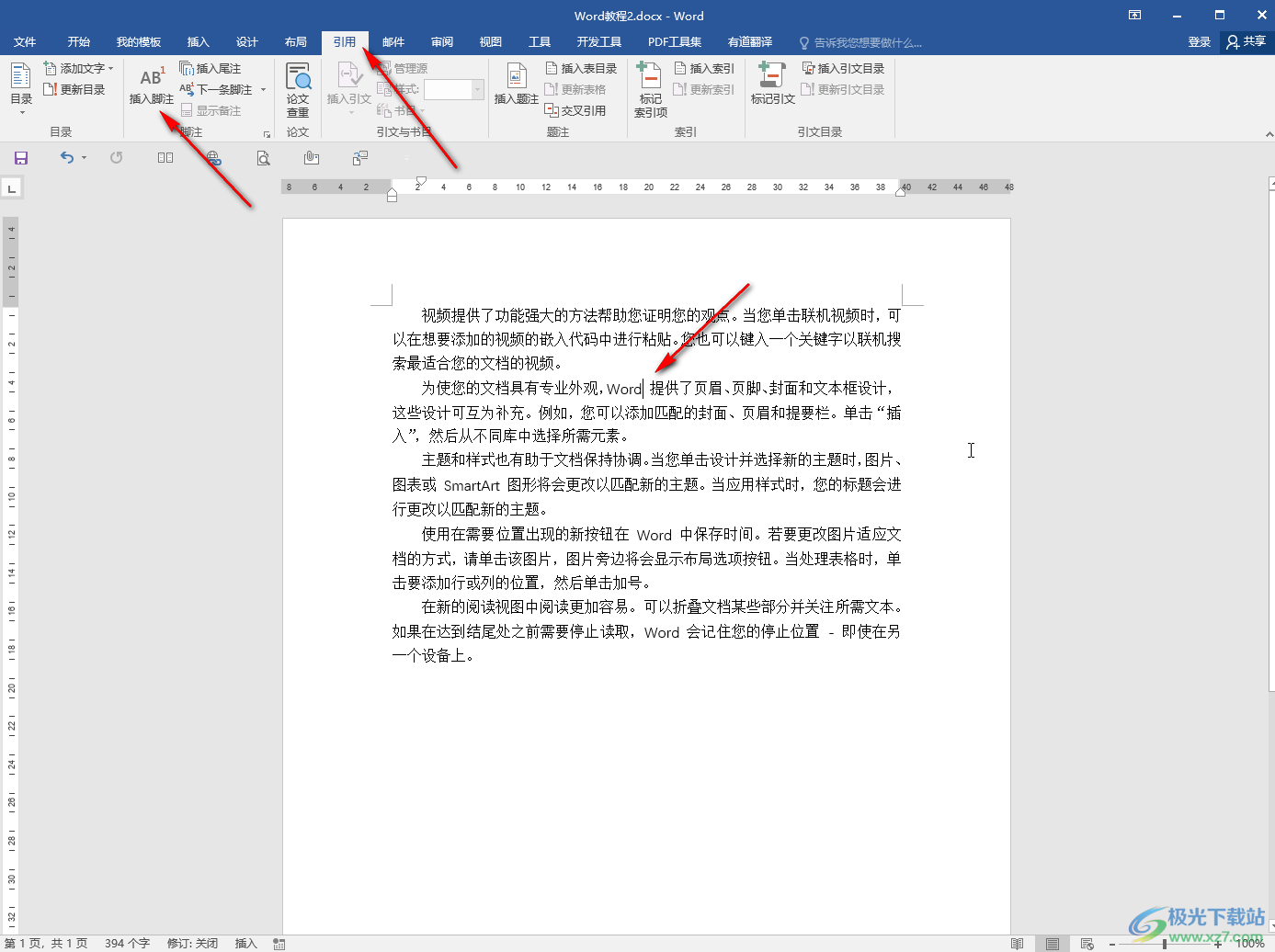
Task: Open the Footnotes (脚注) group dialog launcher
Action: click(268, 134)
